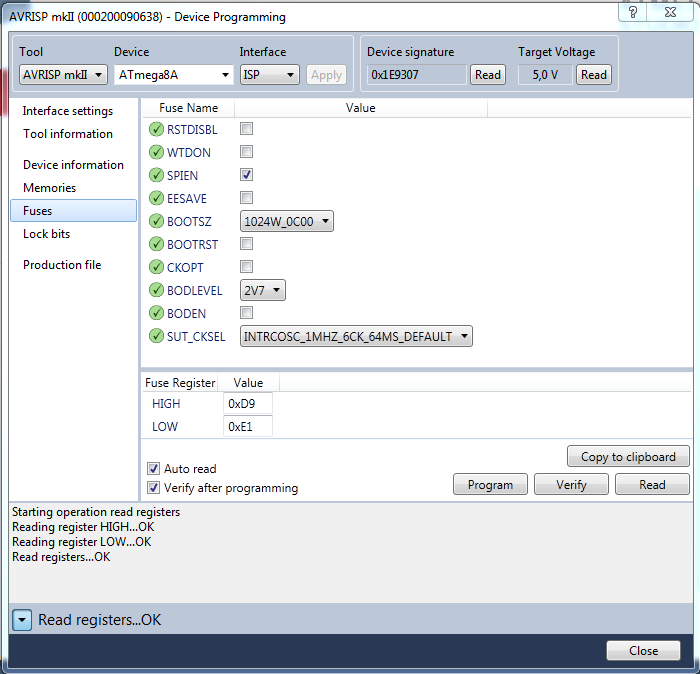Select the Fuses page
Screen dimensions: 700x674
point(73,211)
